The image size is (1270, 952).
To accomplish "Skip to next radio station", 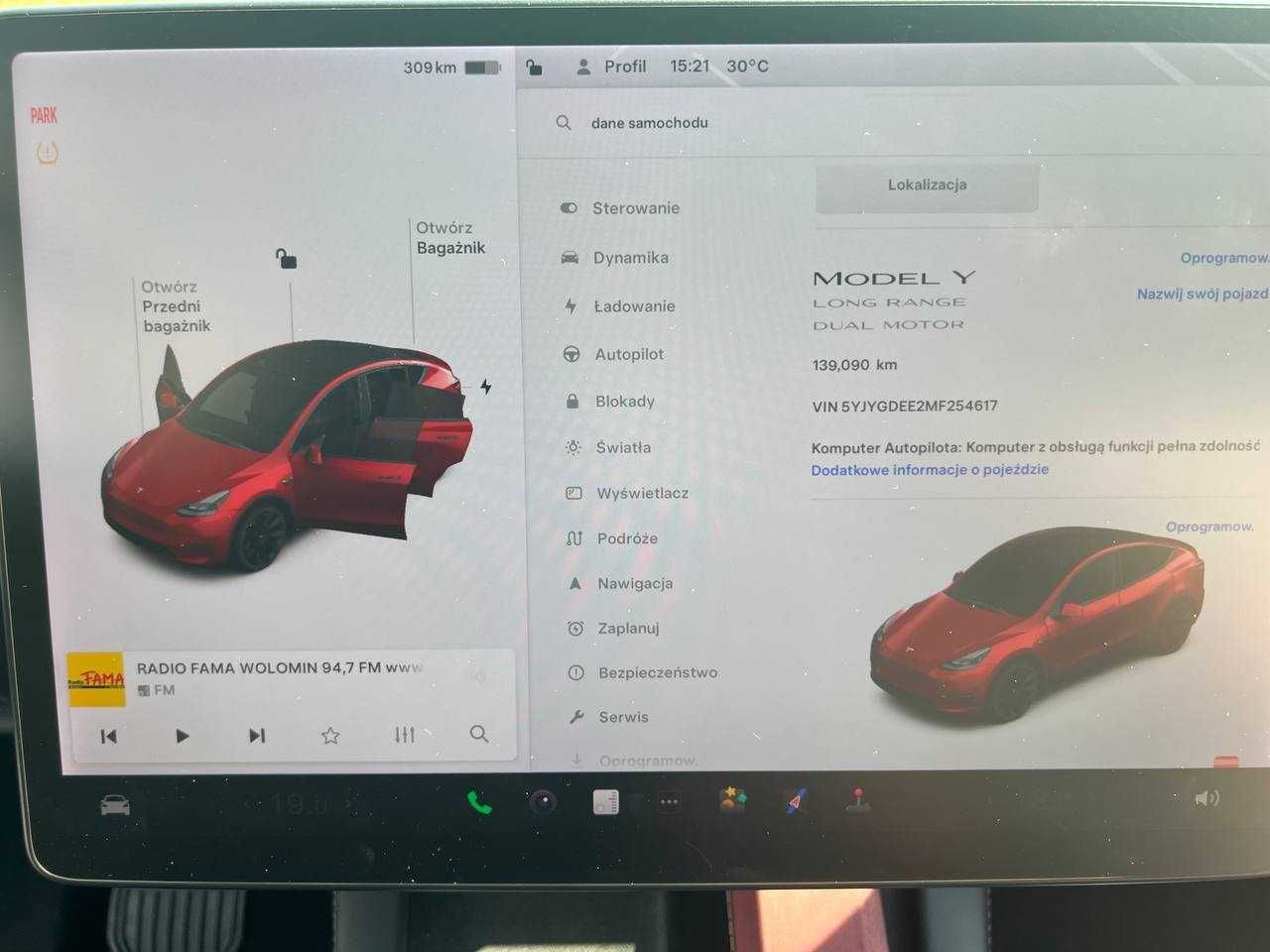I will point(257,735).
